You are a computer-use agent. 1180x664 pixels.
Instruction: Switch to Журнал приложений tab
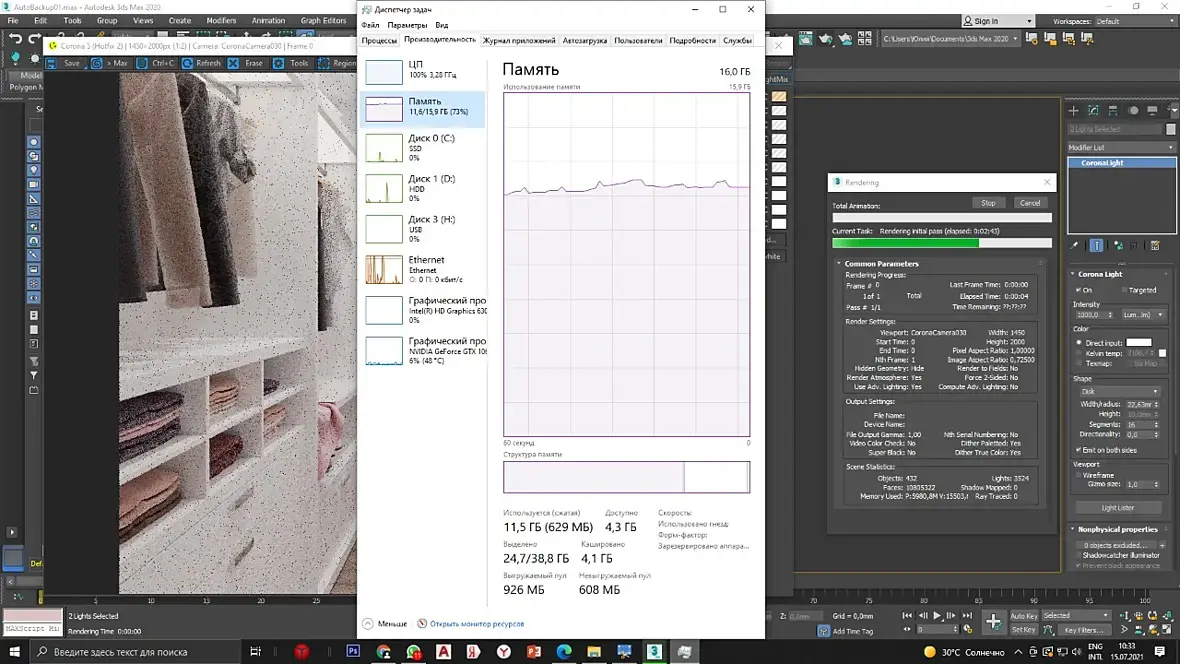pyautogui.click(x=519, y=40)
